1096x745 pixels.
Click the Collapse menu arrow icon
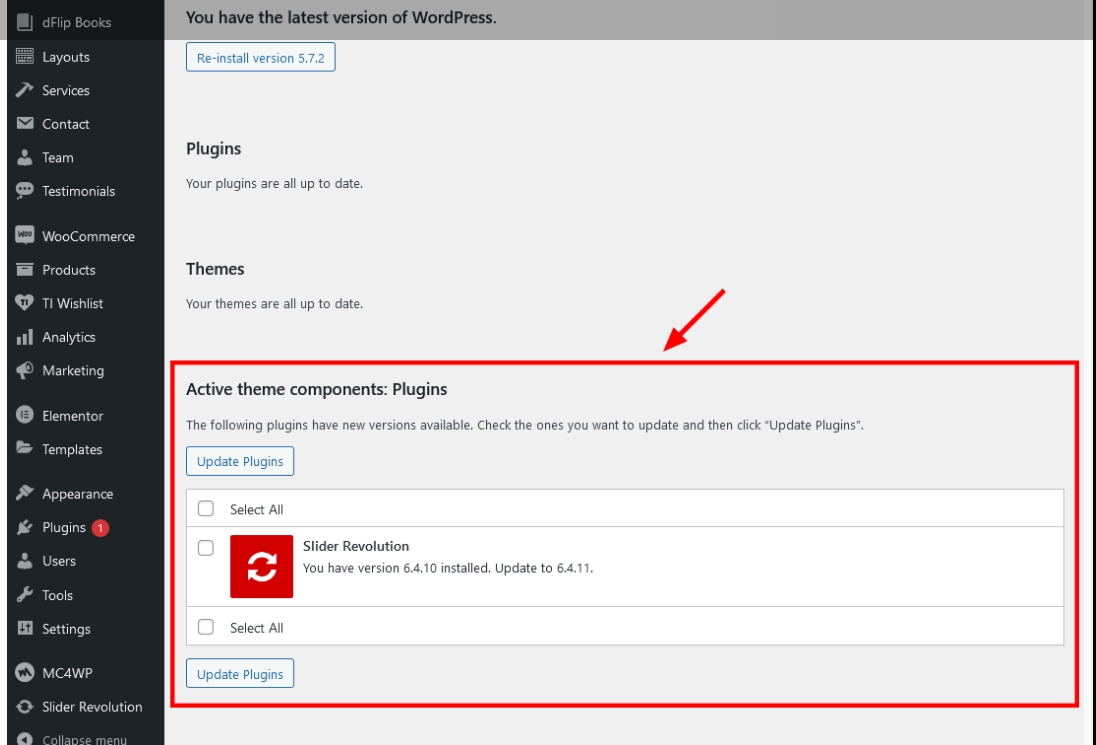point(24,739)
